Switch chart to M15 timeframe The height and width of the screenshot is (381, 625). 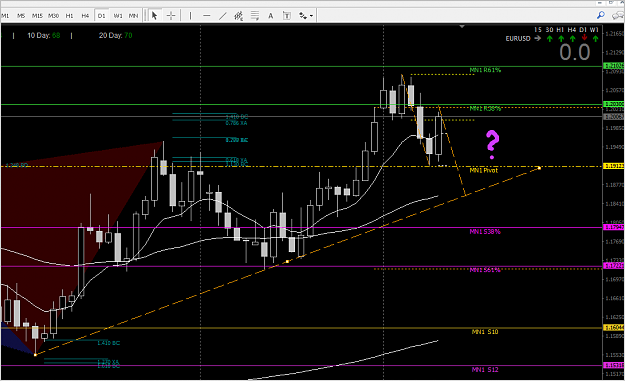pyautogui.click(x=37, y=16)
